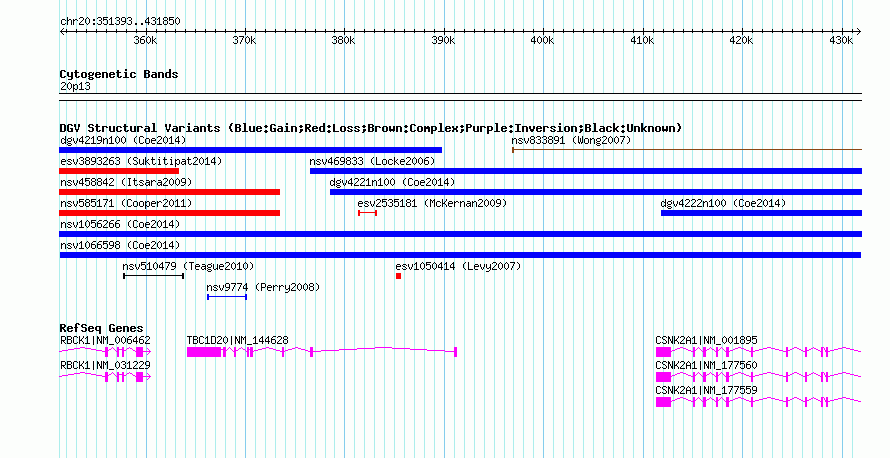Screen dimensions: 890x458
Task: Click the CSNK2A1|NM_001895 label text
Action: coord(706,341)
